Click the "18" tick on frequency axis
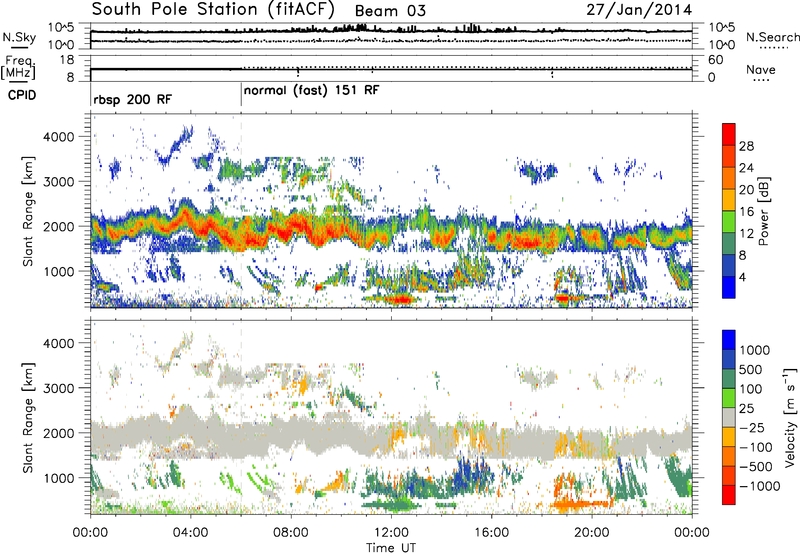The width and height of the screenshot is (800, 554). click(x=67, y=60)
